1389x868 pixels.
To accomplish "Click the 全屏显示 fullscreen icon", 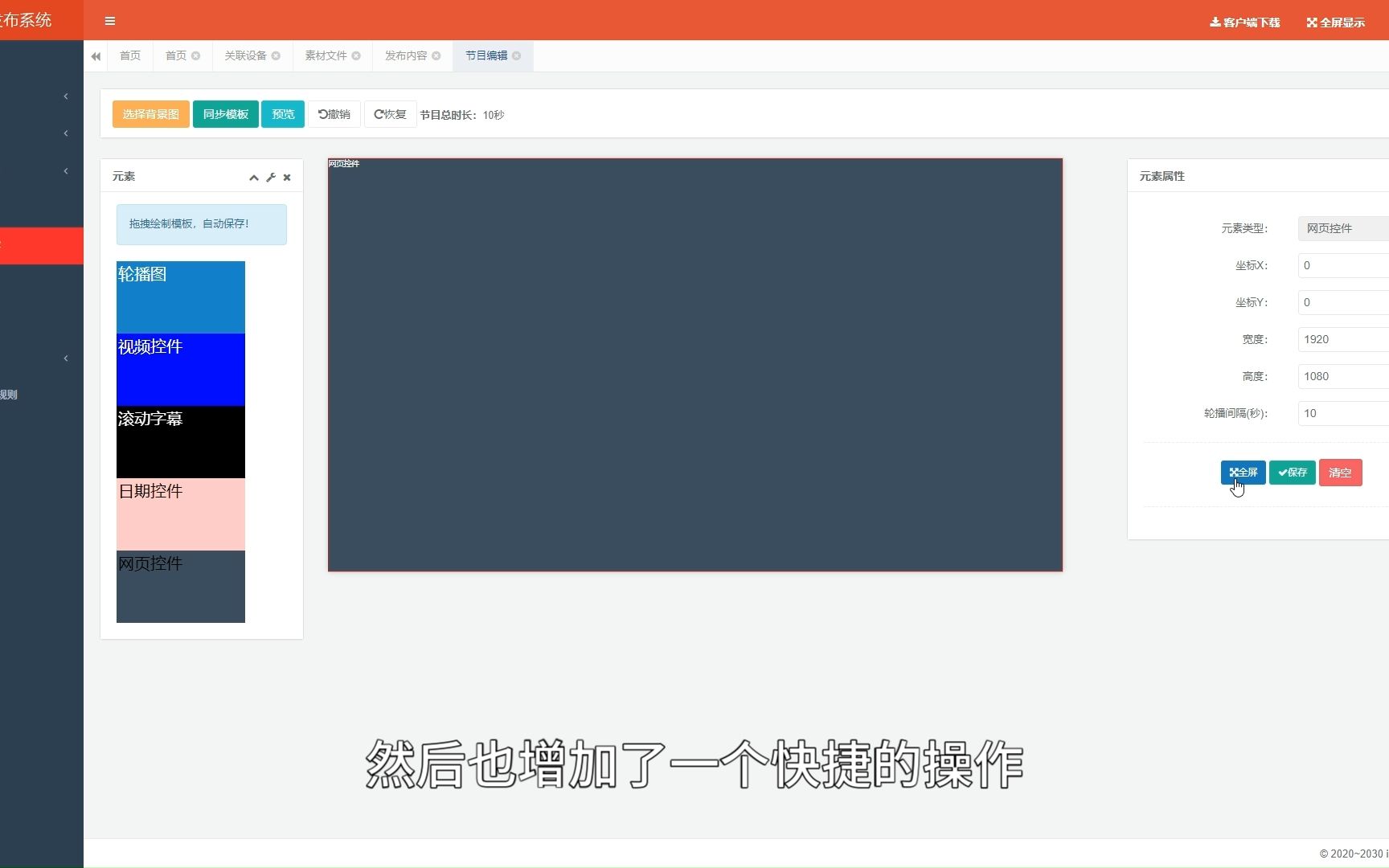I will 1311,23.
